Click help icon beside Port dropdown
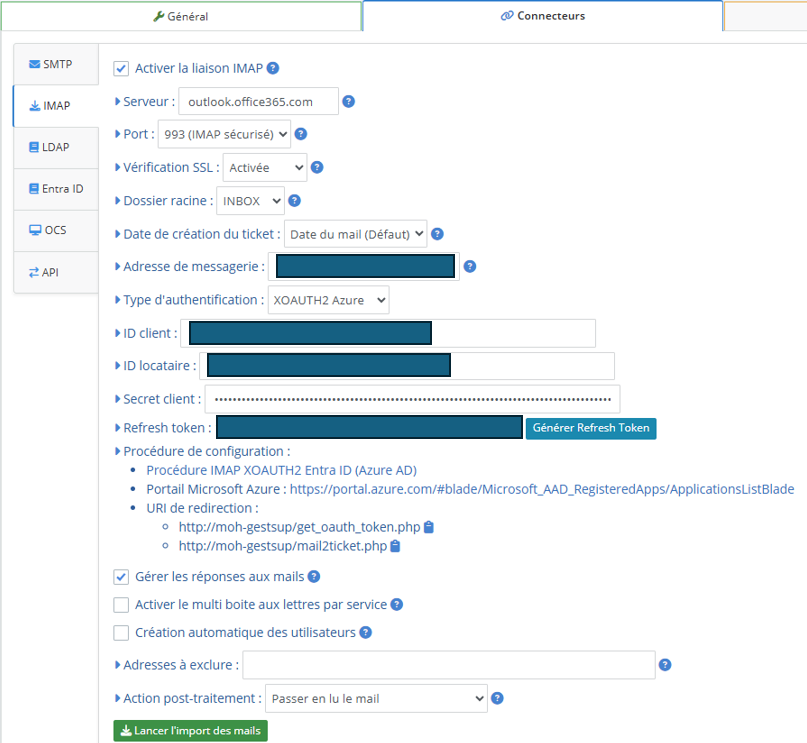The height and width of the screenshot is (743, 807). [x=300, y=134]
